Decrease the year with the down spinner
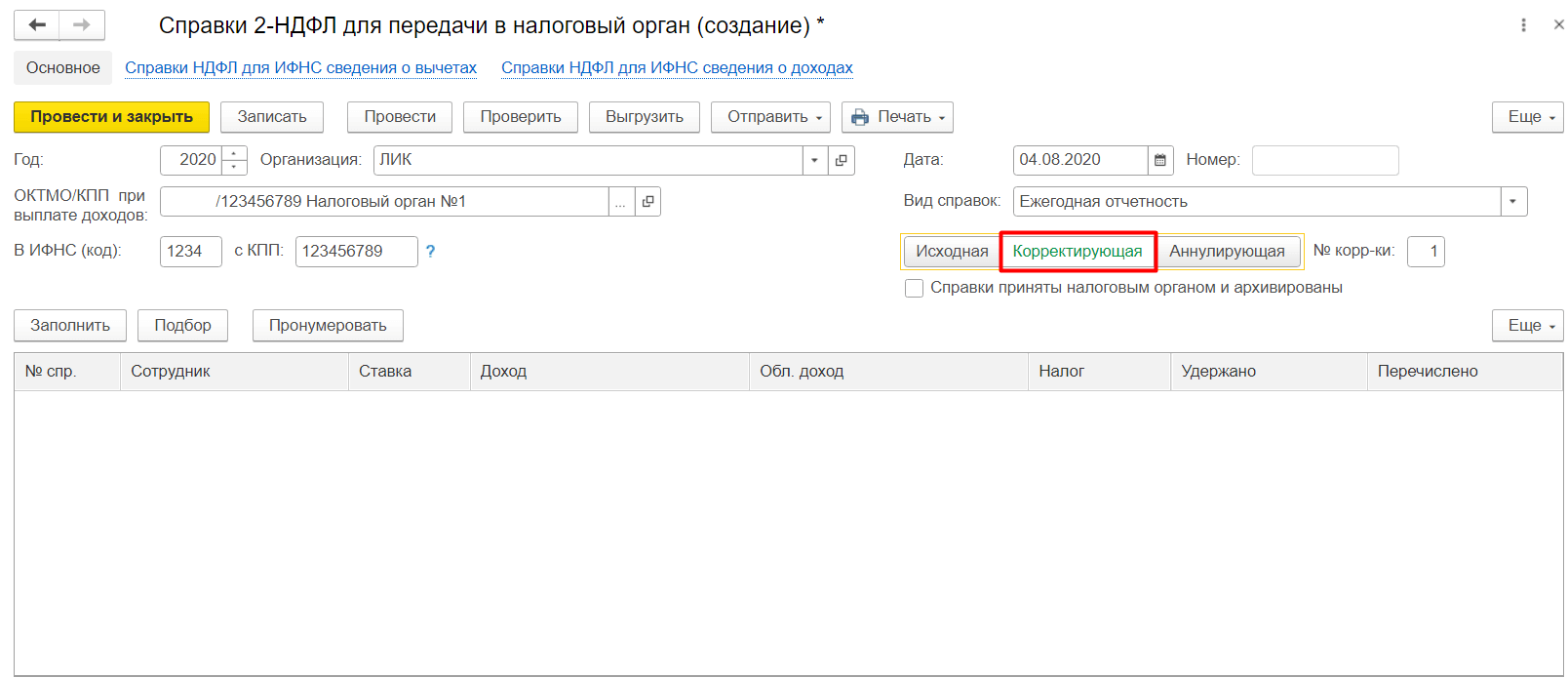The width and height of the screenshot is (1568, 678). (x=234, y=167)
